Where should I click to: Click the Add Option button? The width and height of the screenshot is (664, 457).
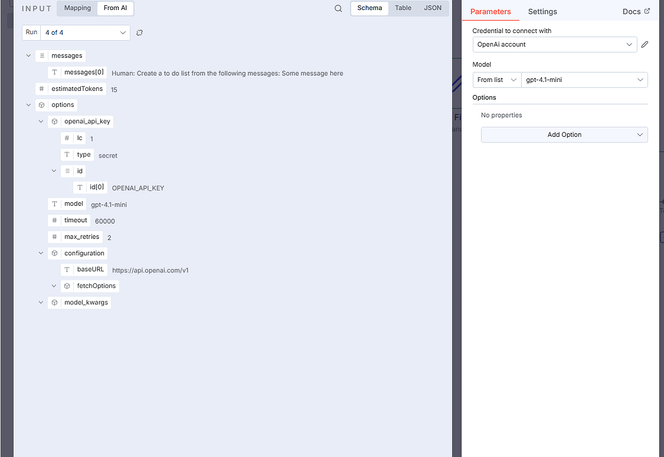pyautogui.click(x=564, y=135)
